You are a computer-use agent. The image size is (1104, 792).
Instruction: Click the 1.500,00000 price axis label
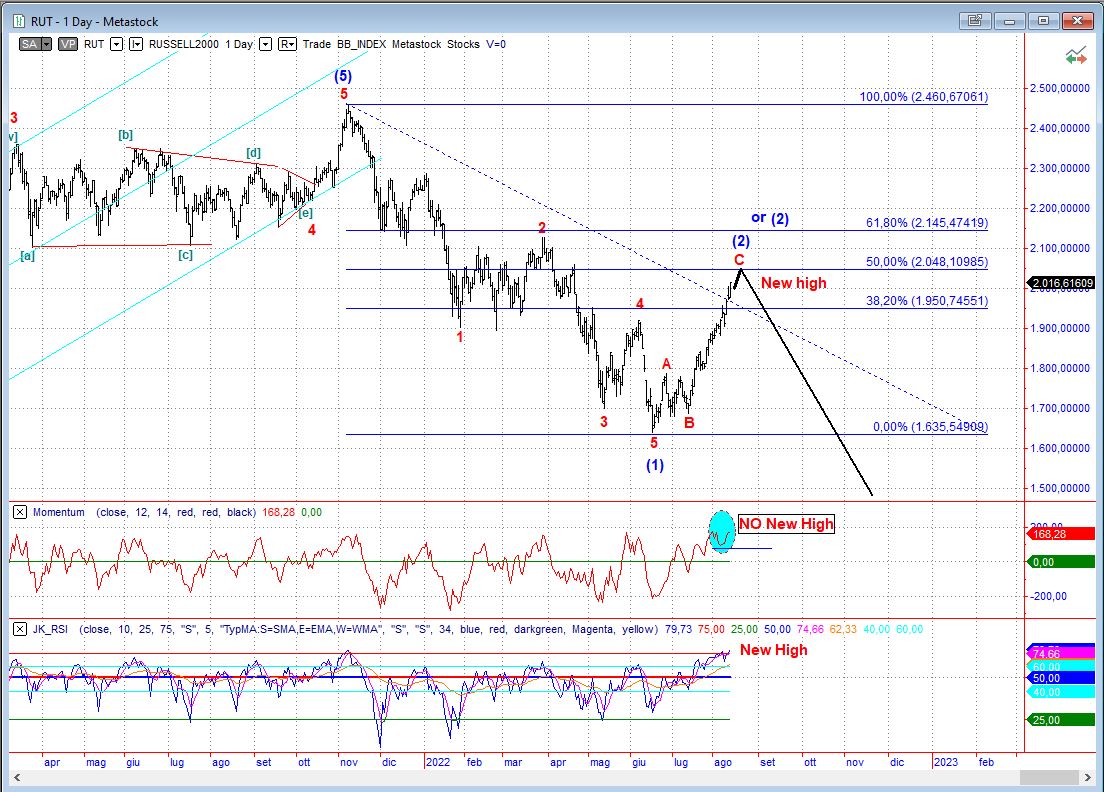[1060, 488]
